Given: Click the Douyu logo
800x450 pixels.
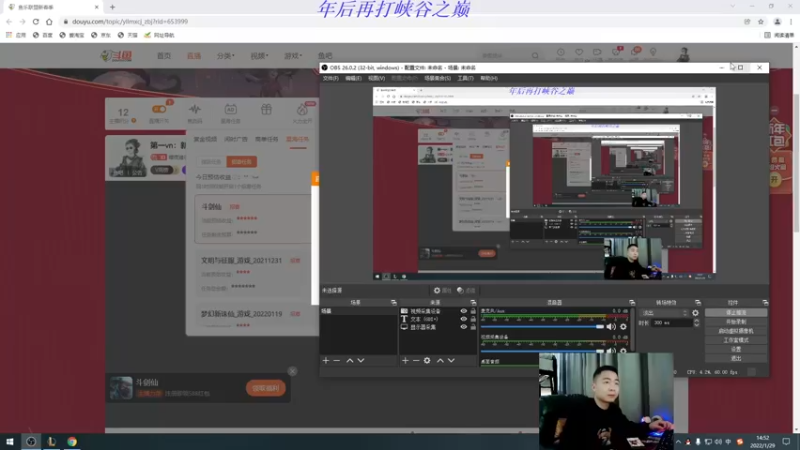Looking at the screenshot, I should point(116,56).
